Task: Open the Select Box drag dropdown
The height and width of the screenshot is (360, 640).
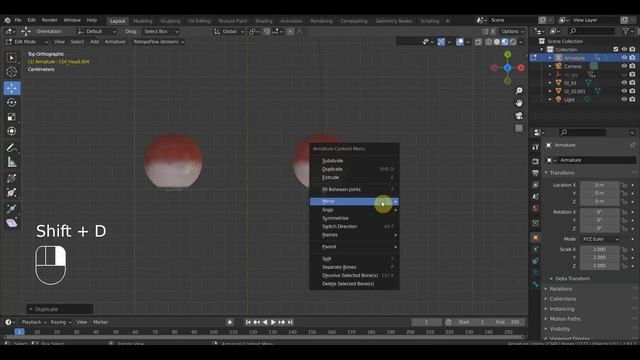Action: (161, 31)
